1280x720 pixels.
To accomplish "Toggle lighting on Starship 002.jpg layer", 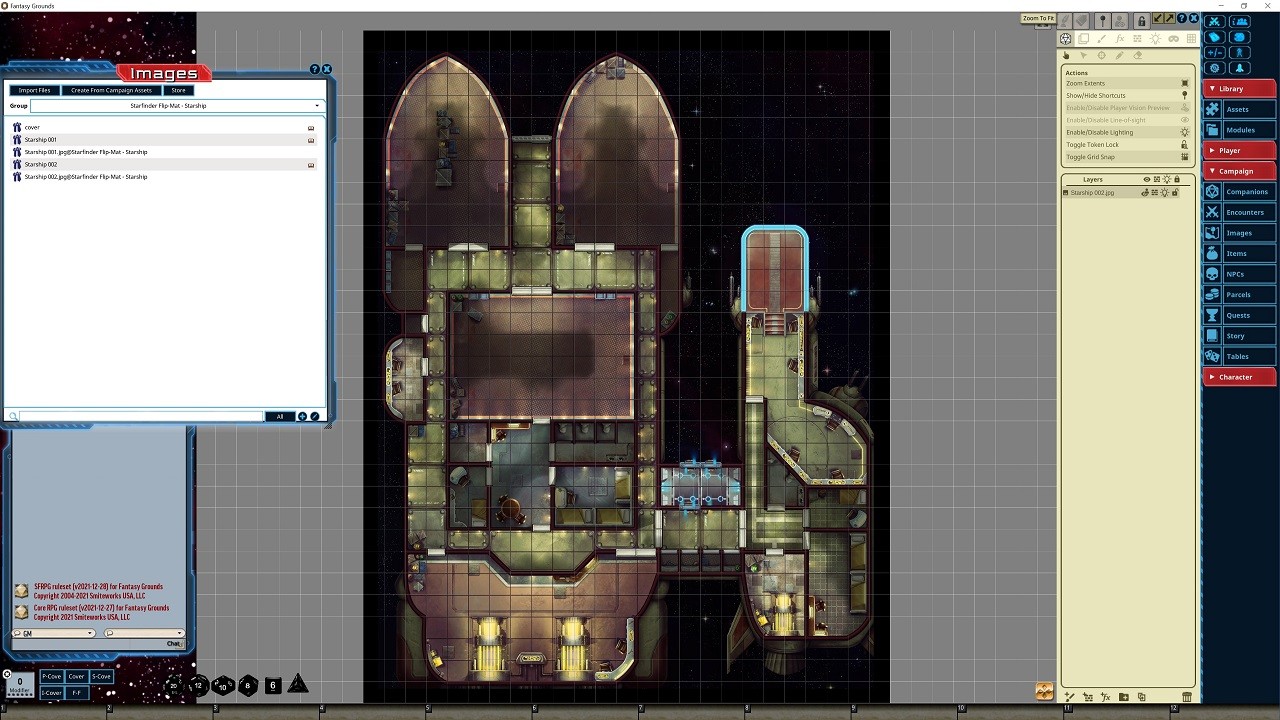I will [x=1164, y=192].
